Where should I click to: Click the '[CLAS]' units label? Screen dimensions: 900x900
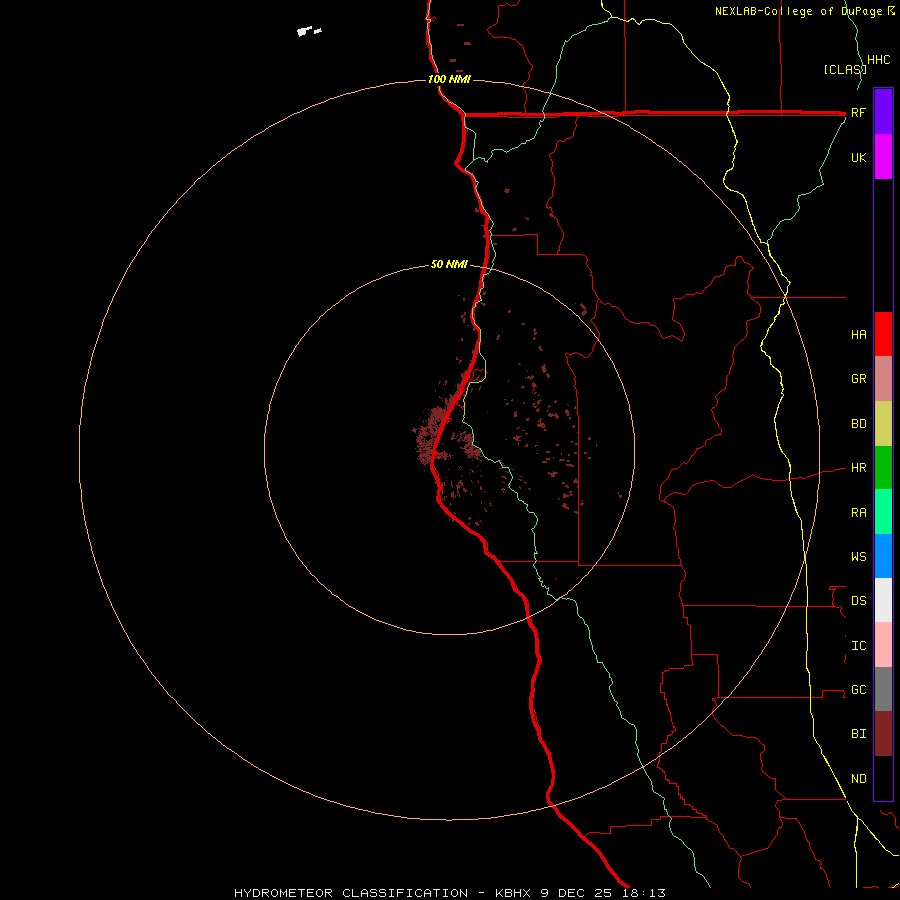click(845, 70)
